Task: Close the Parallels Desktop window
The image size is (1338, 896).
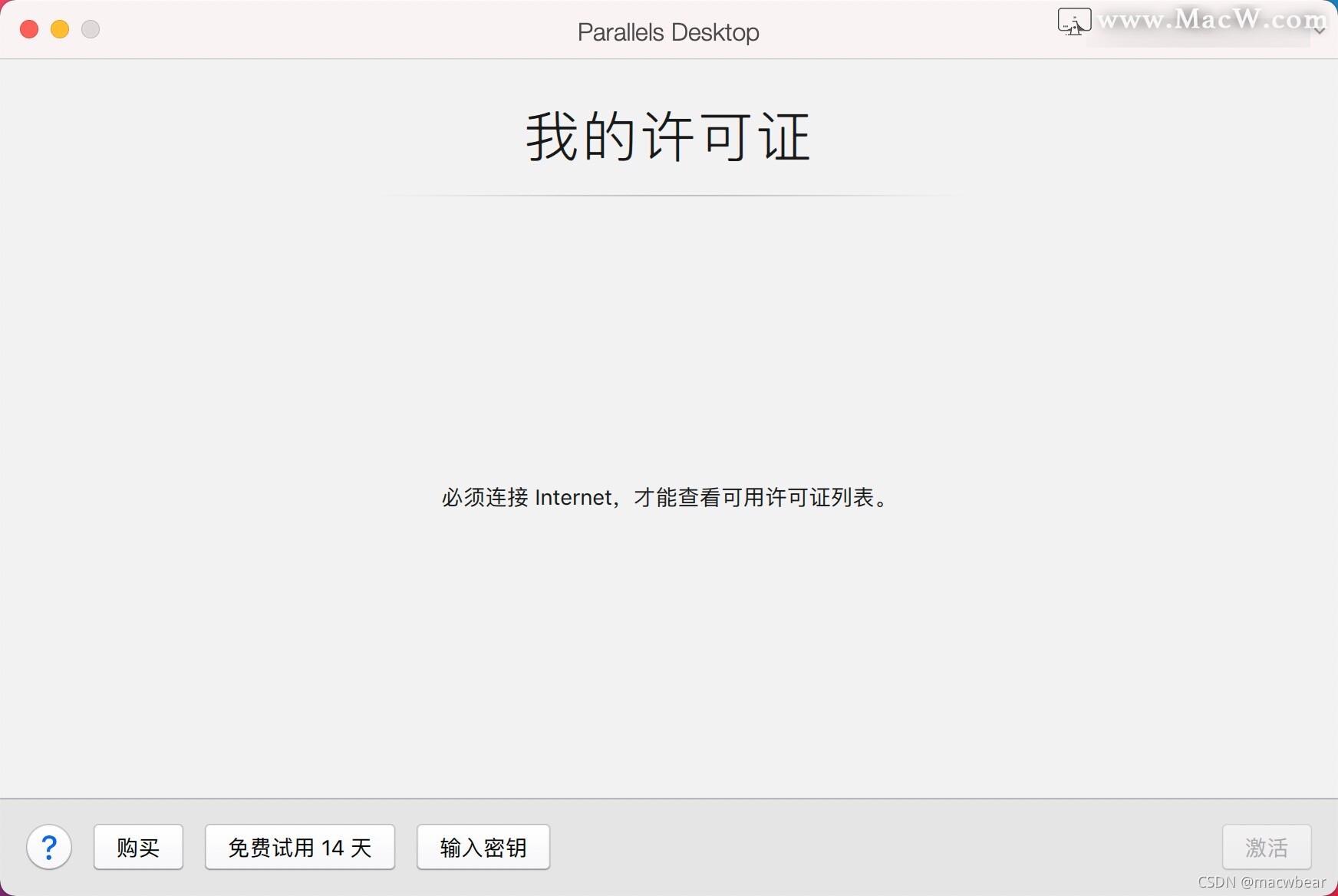Action: 29,29
